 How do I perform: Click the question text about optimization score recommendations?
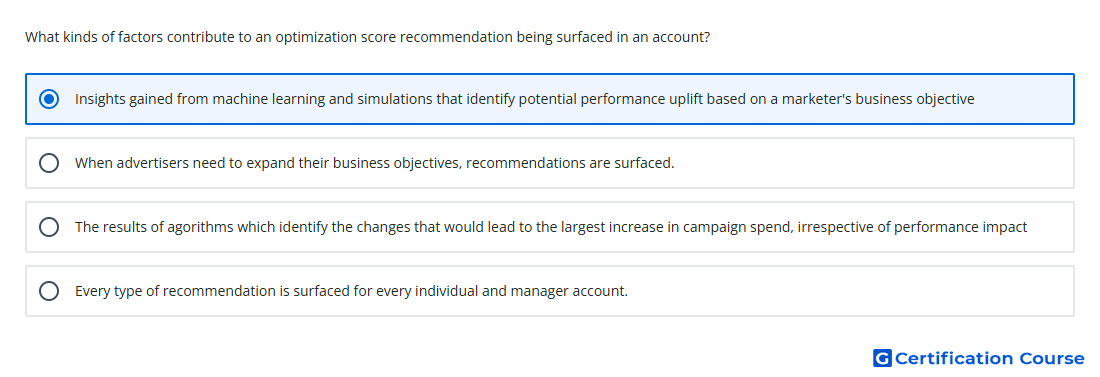(x=368, y=37)
